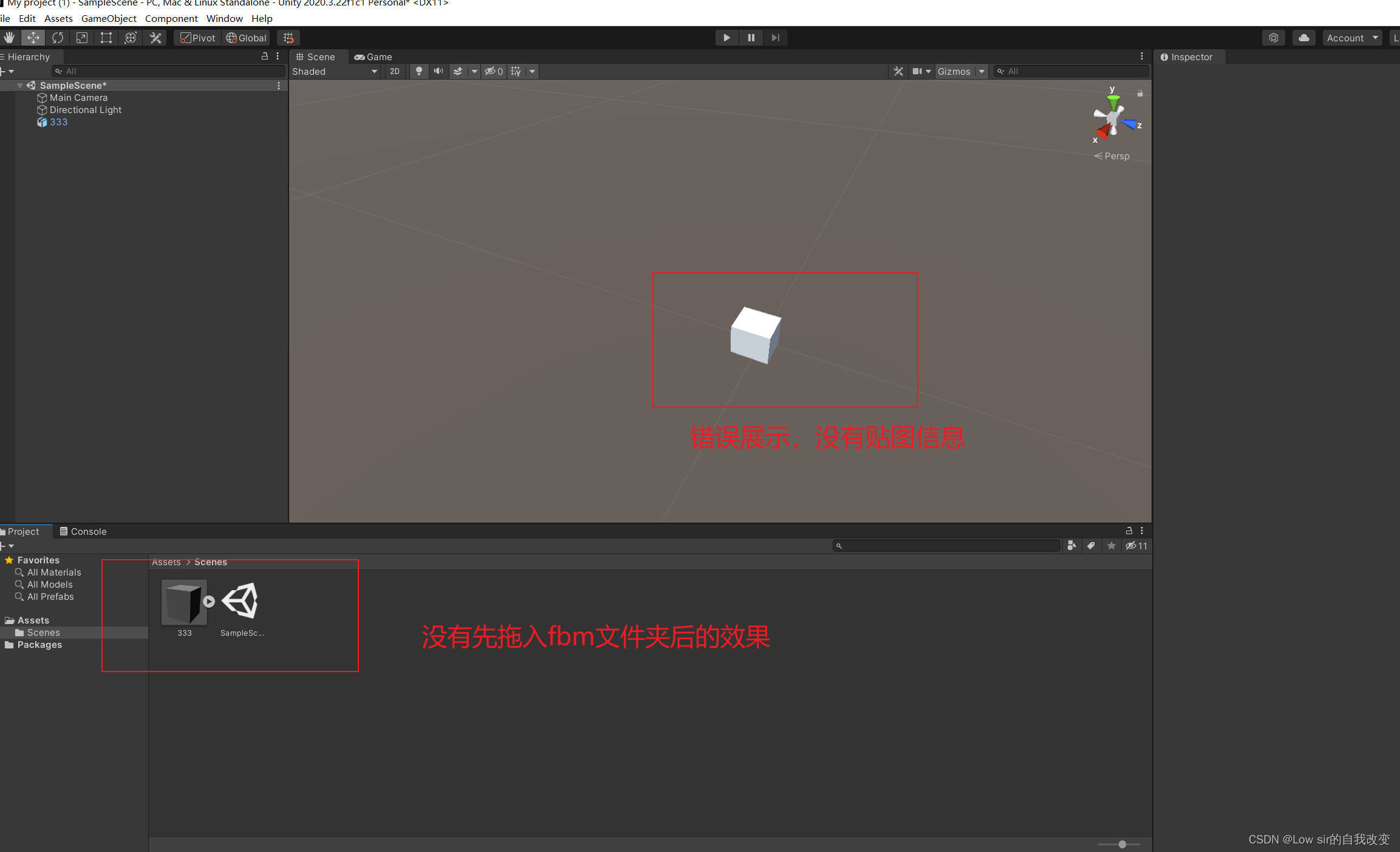Toggle the 2D view mode button

tap(395, 71)
